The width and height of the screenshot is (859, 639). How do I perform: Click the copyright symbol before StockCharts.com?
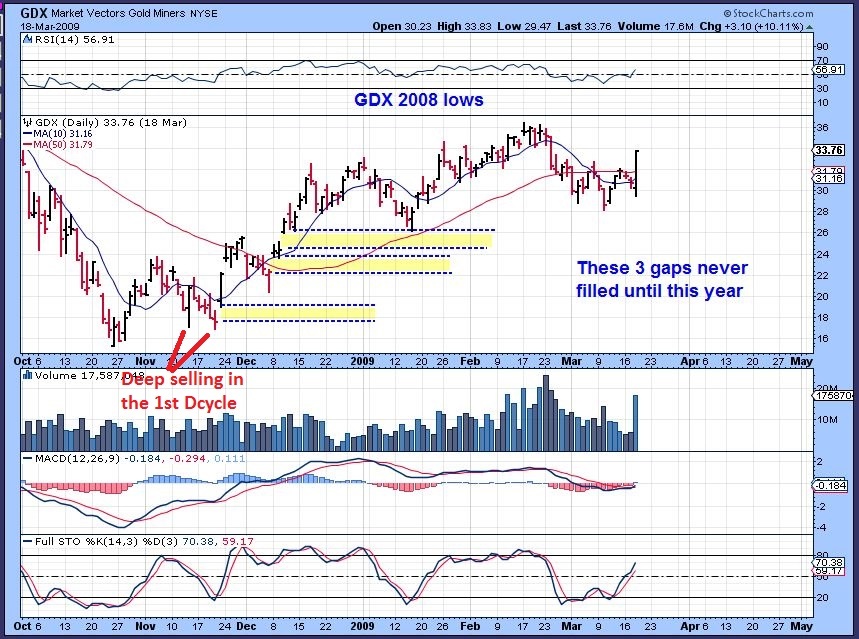[x=728, y=13]
